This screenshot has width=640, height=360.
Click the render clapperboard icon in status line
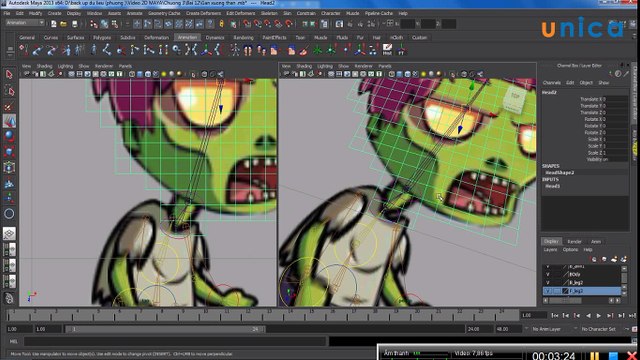(x=339, y=24)
